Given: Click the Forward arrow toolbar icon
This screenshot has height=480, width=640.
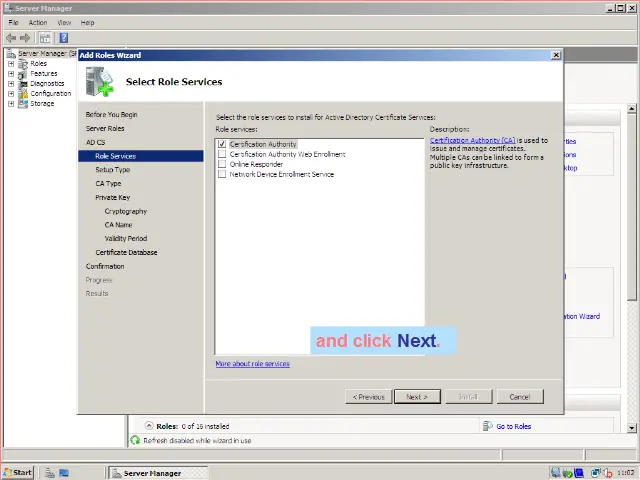Looking at the screenshot, I should [x=25, y=38].
